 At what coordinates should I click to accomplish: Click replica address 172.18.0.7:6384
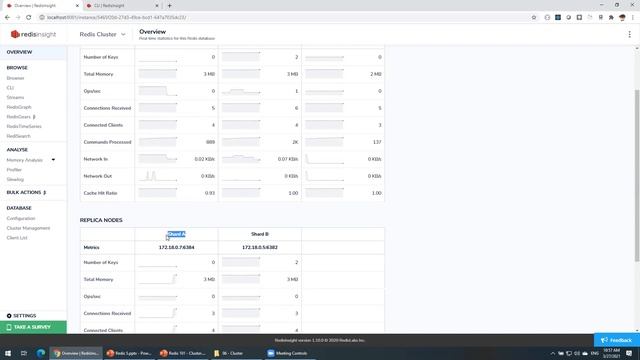click(176, 247)
